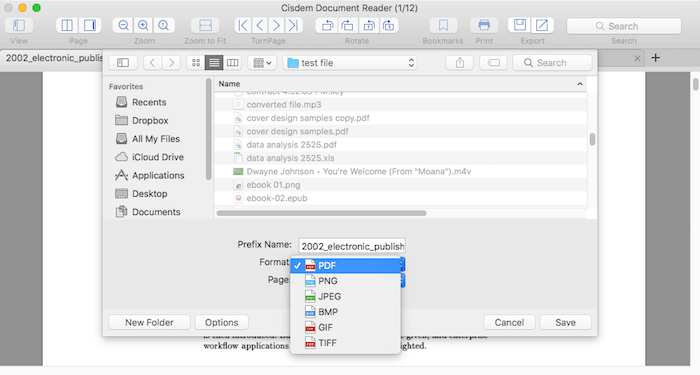
Task: Open iCloud Drive in sidebar
Action: (x=149, y=157)
